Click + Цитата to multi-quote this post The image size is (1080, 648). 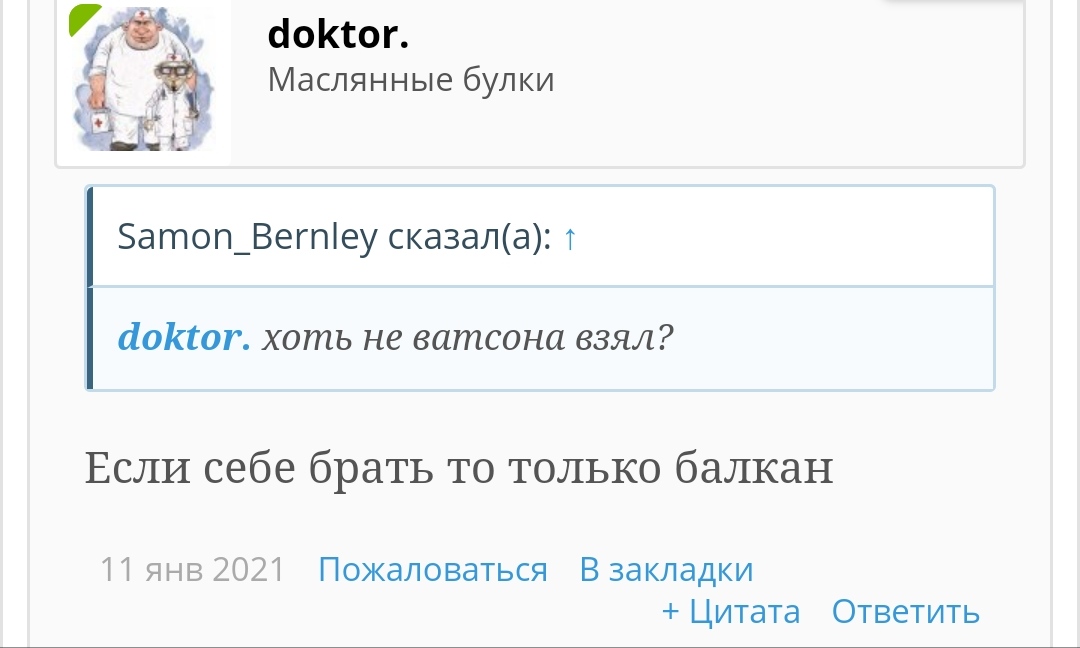pyautogui.click(x=731, y=611)
